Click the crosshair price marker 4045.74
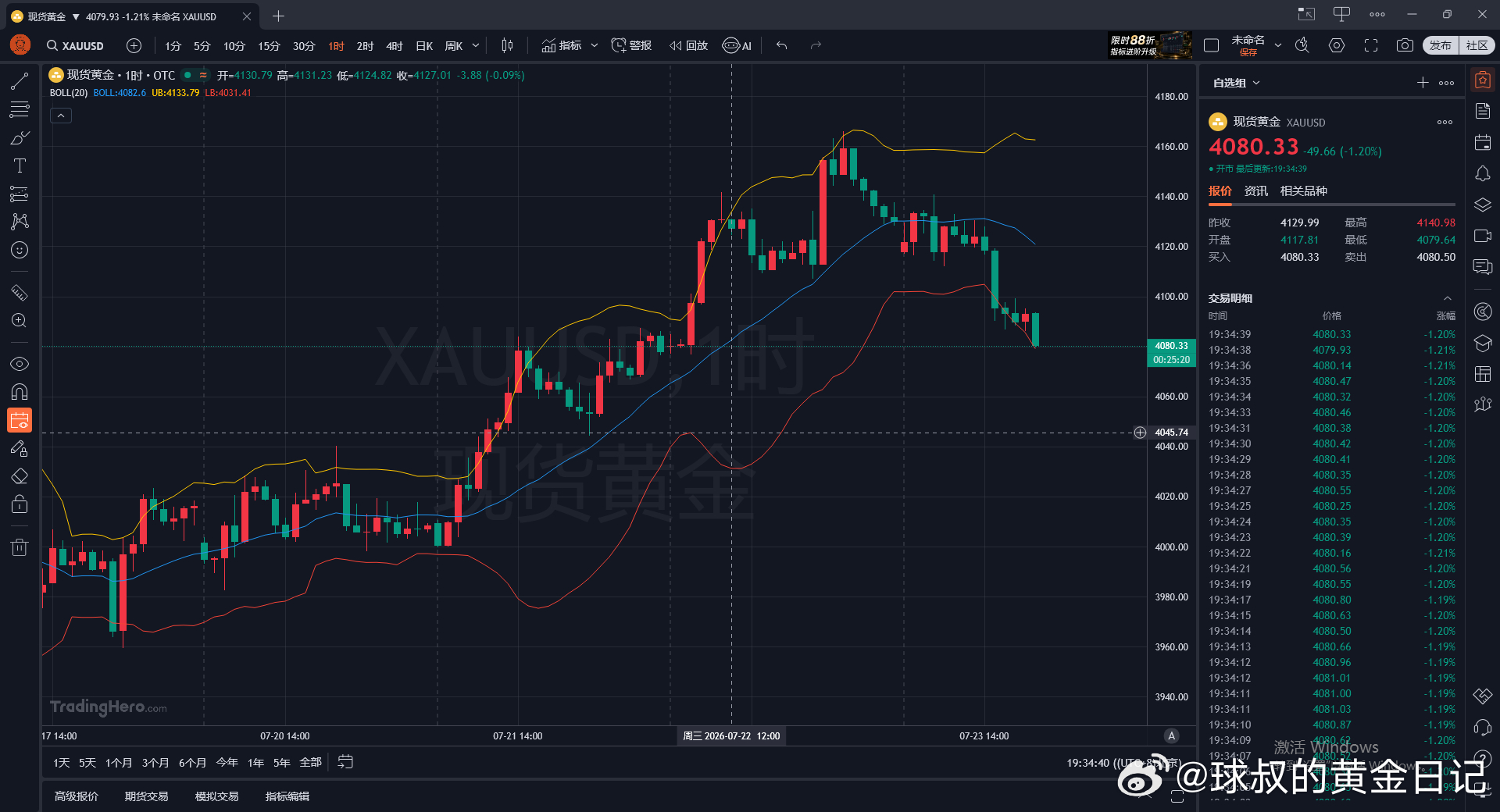1500x812 pixels. point(1171,433)
